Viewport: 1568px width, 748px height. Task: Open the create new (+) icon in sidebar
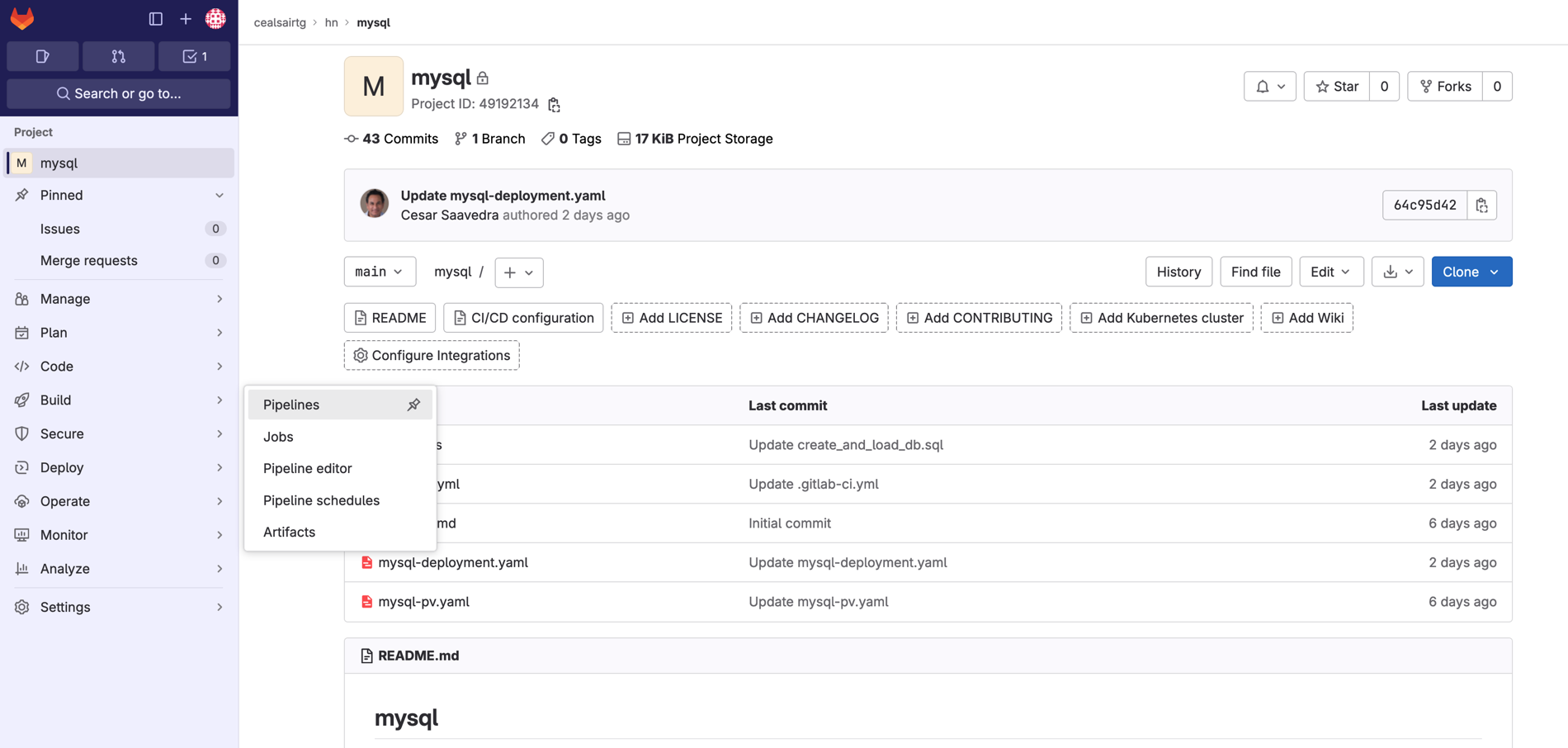185,18
